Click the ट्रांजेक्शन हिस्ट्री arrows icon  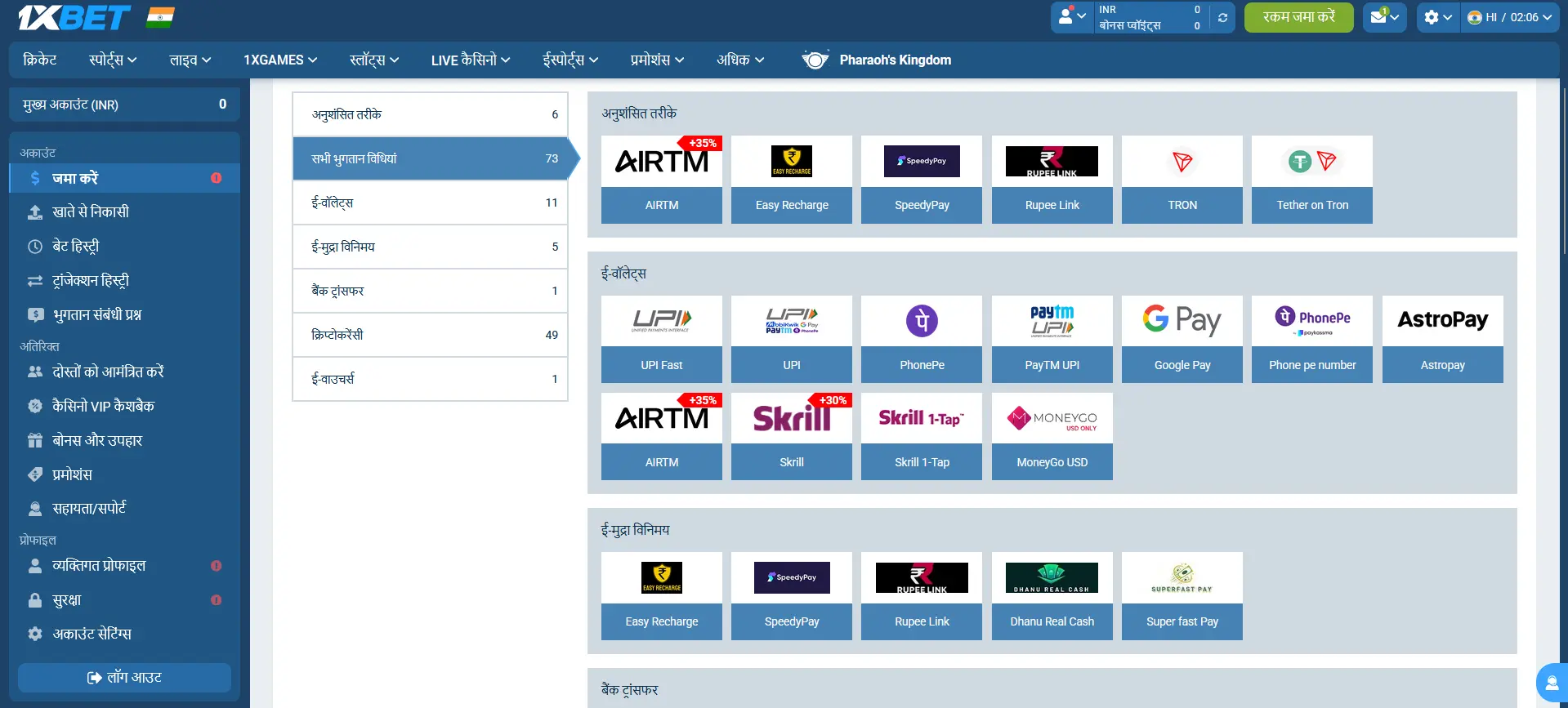pos(35,281)
